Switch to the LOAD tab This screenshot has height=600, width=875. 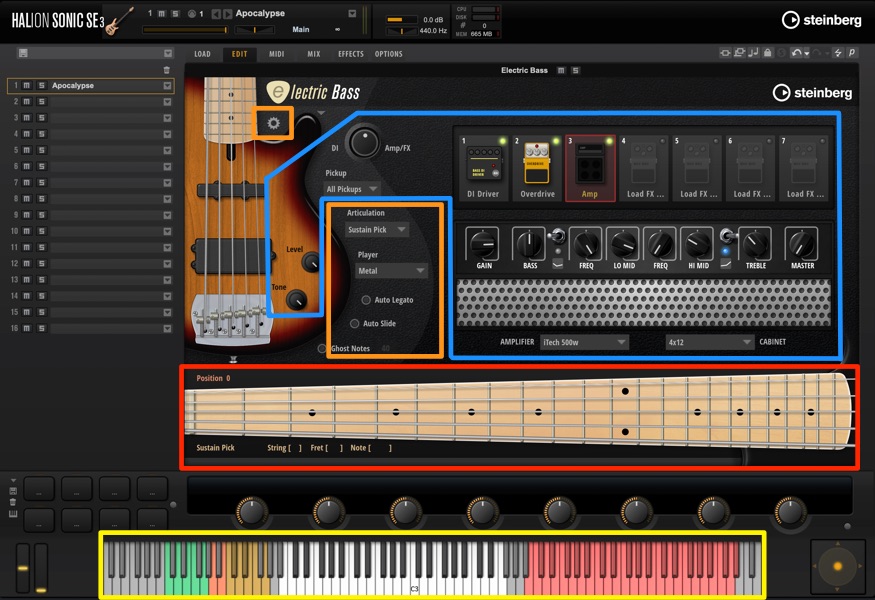click(203, 54)
